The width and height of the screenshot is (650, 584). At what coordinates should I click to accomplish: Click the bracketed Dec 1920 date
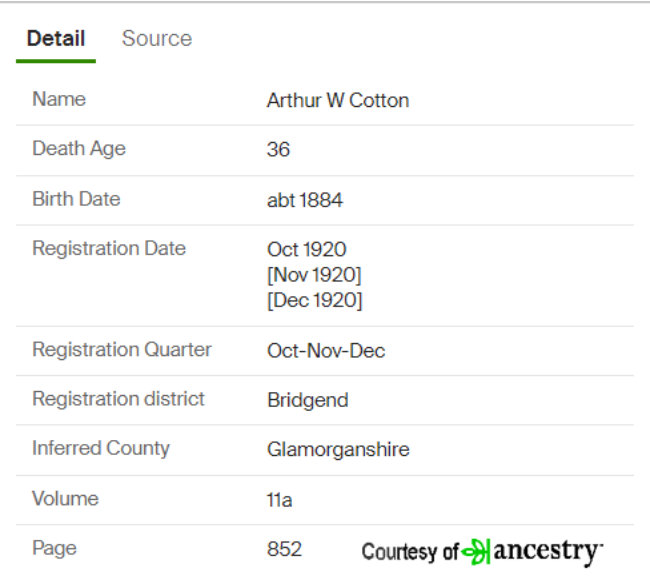click(x=315, y=300)
